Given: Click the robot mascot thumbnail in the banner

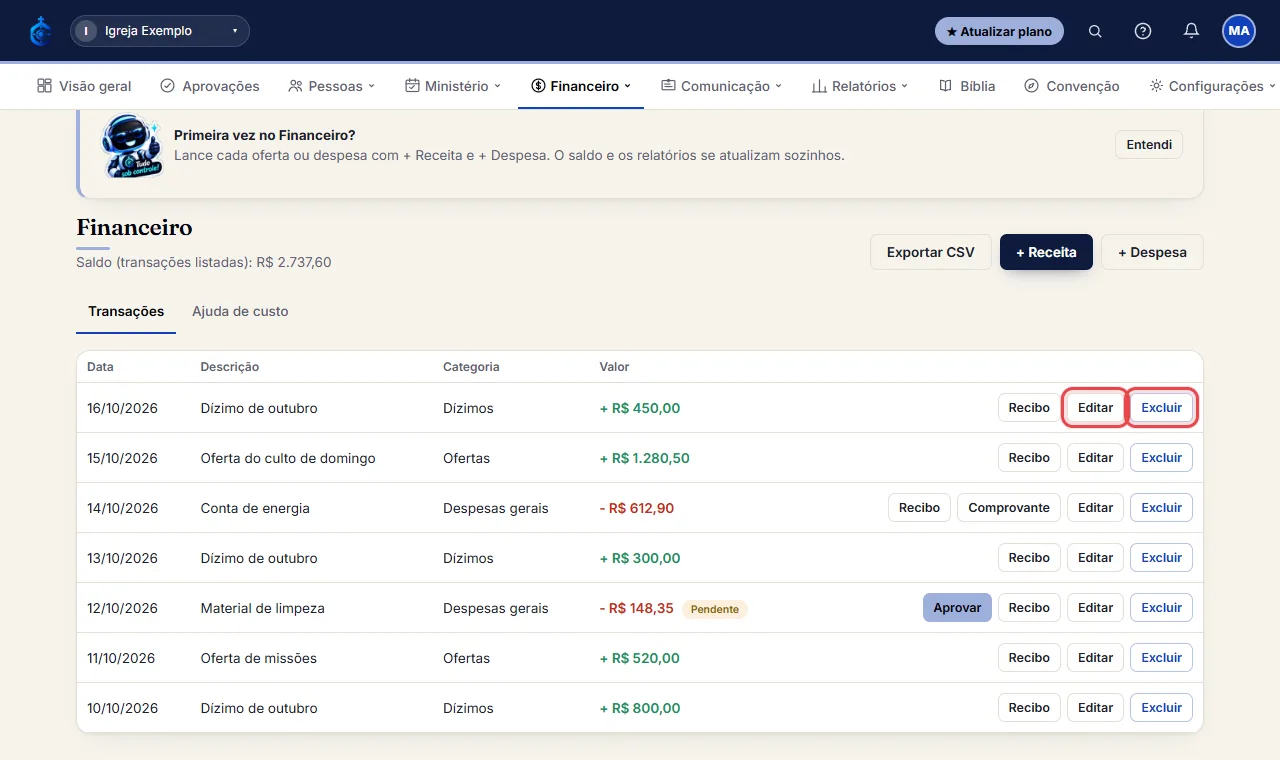Looking at the screenshot, I should tap(130, 146).
